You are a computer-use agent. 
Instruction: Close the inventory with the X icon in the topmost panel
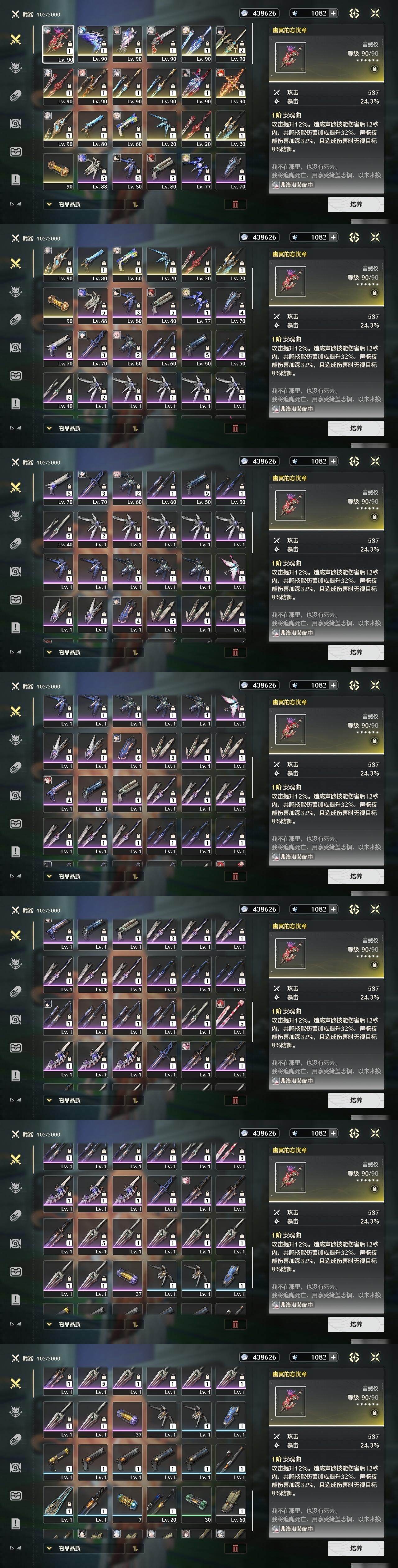pos(375,13)
